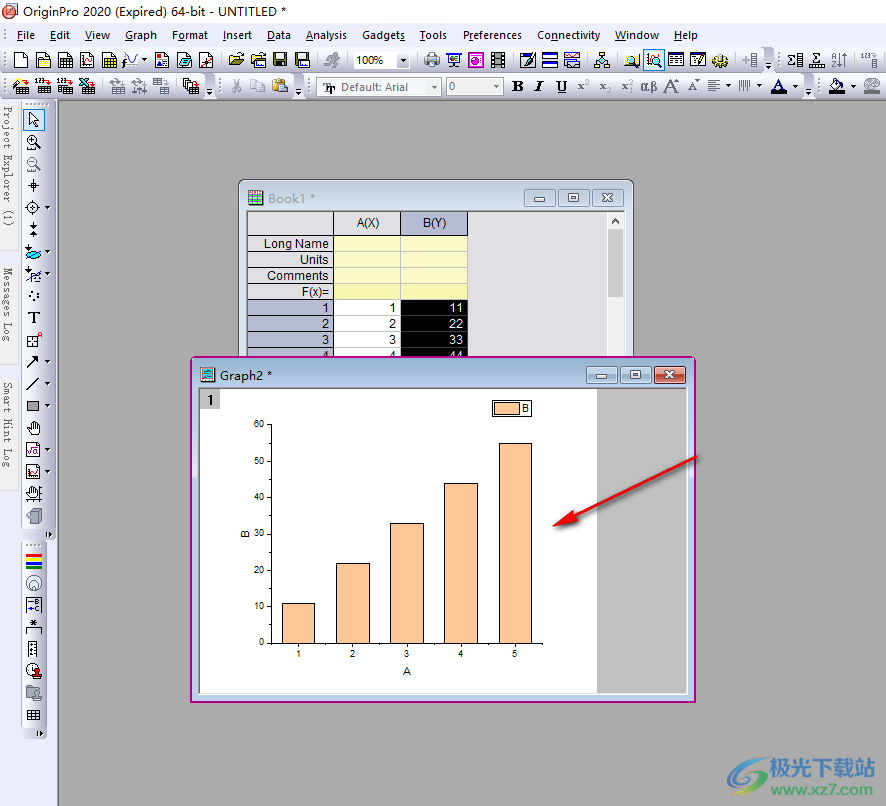The width and height of the screenshot is (886, 806).
Task: Click the Save Project disk icon
Action: coord(280,60)
